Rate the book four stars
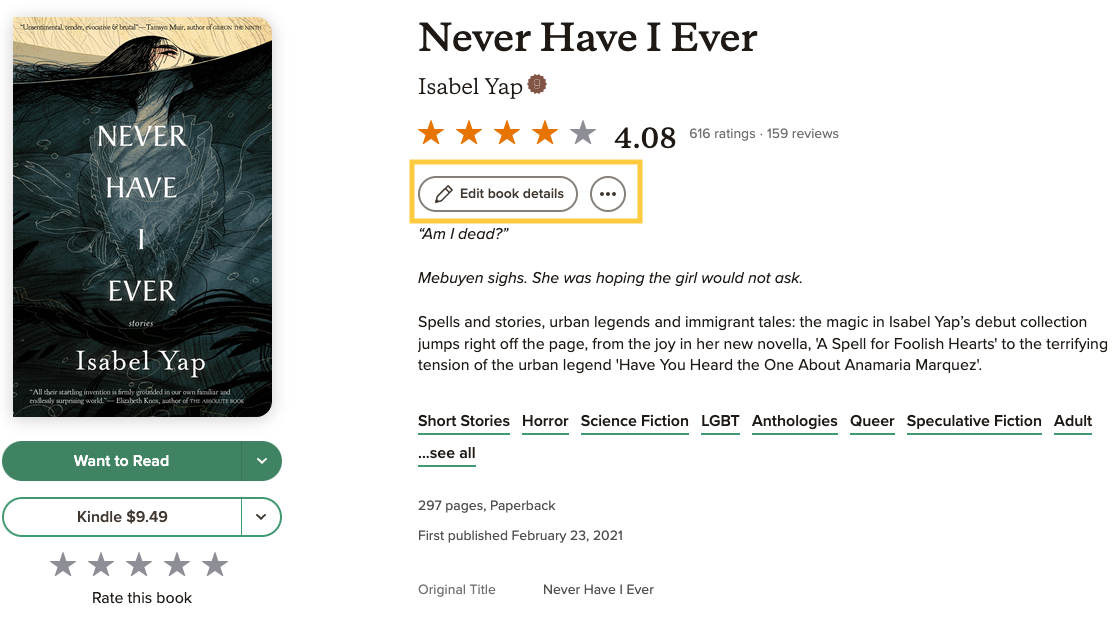Screen dimensions: 1117x627 click(x=177, y=566)
